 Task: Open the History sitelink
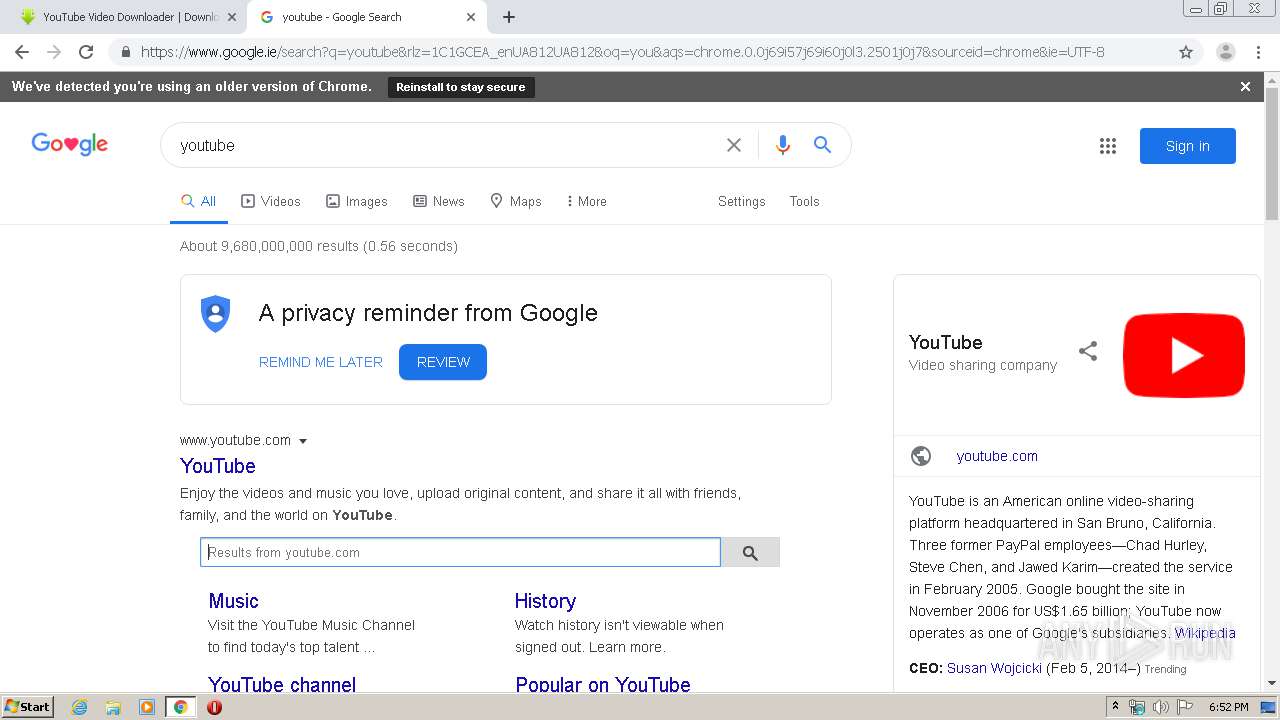pos(545,601)
